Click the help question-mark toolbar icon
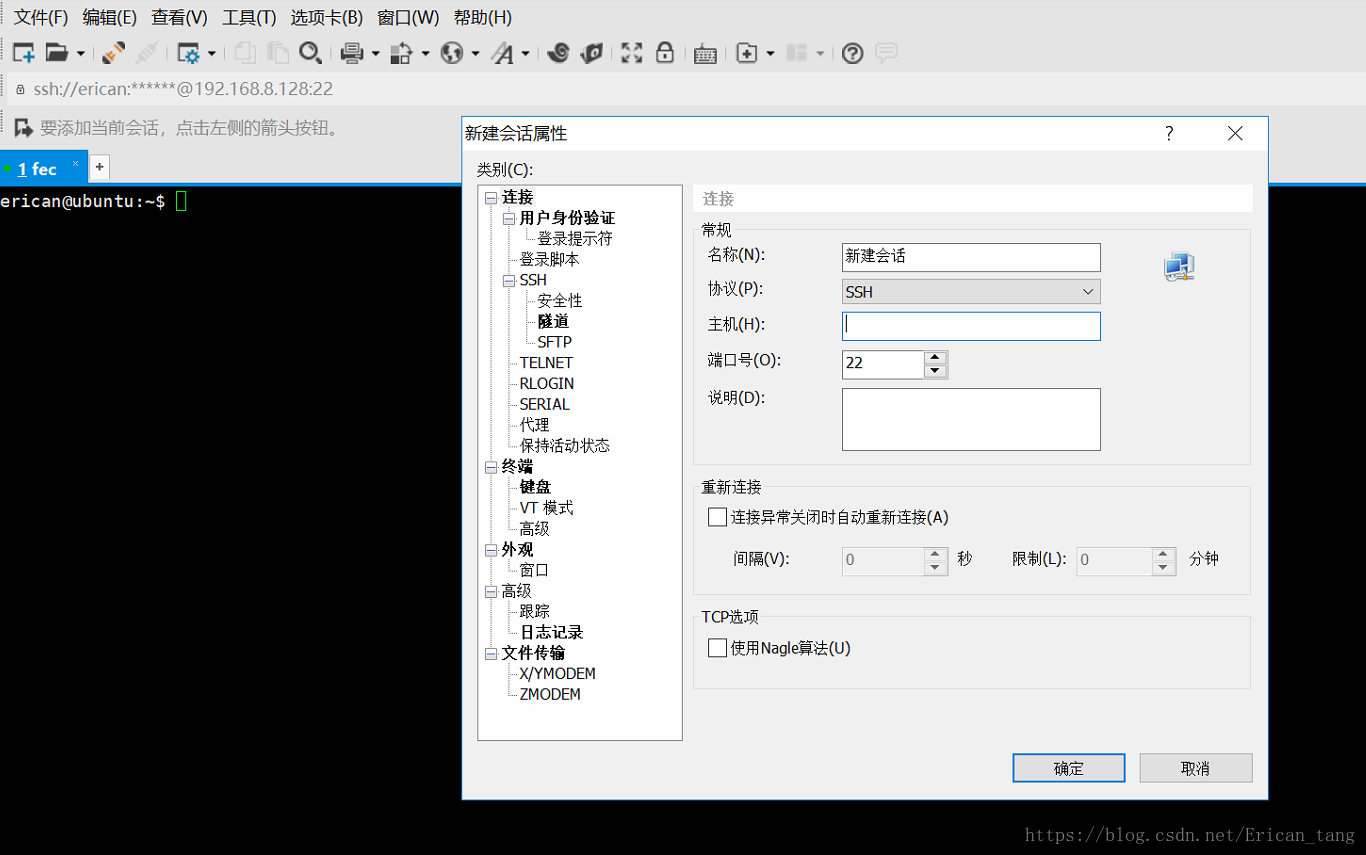Viewport: 1366px width, 855px height. click(852, 53)
